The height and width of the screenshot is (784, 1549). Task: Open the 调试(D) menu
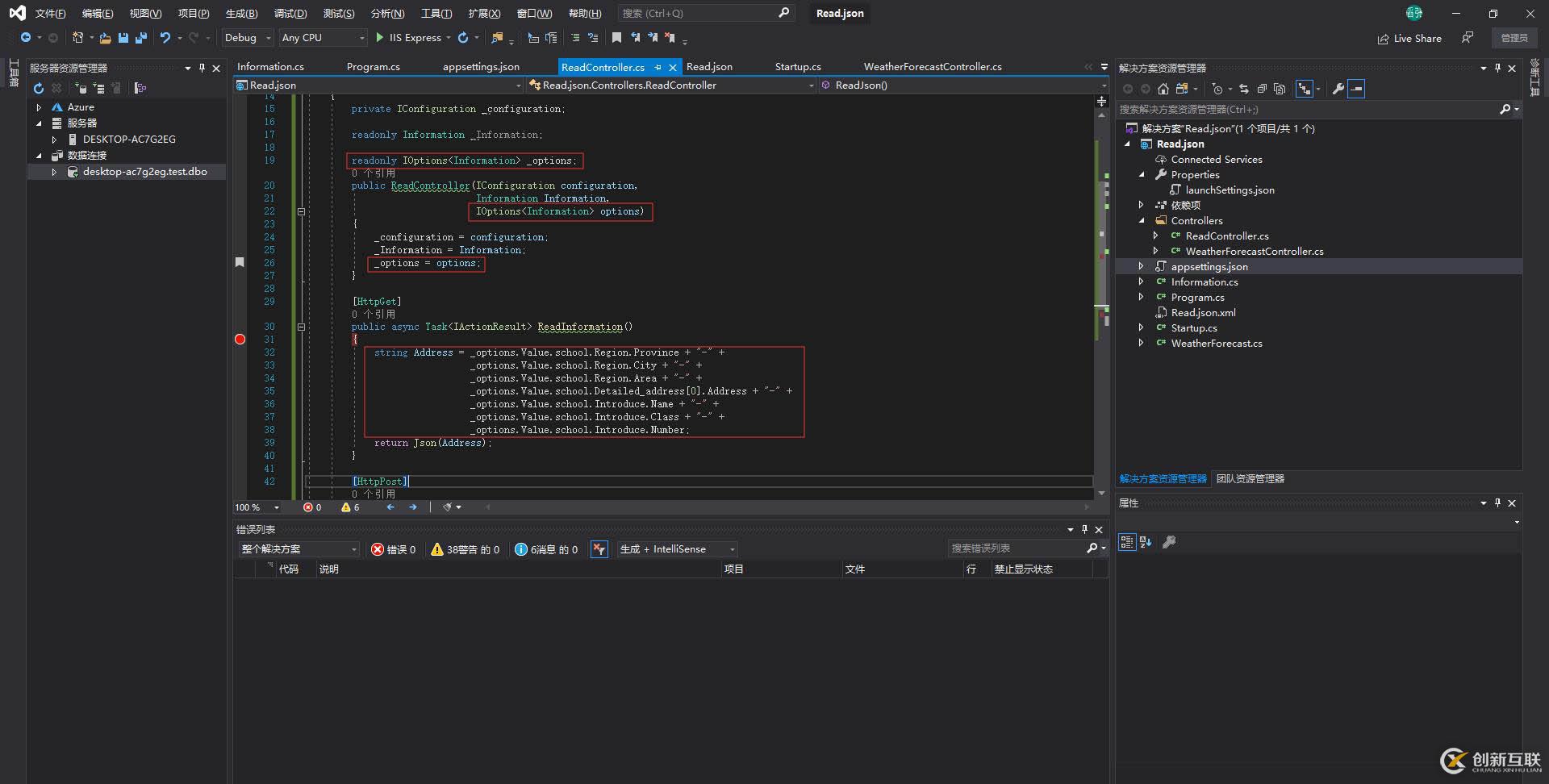pyautogui.click(x=290, y=13)
